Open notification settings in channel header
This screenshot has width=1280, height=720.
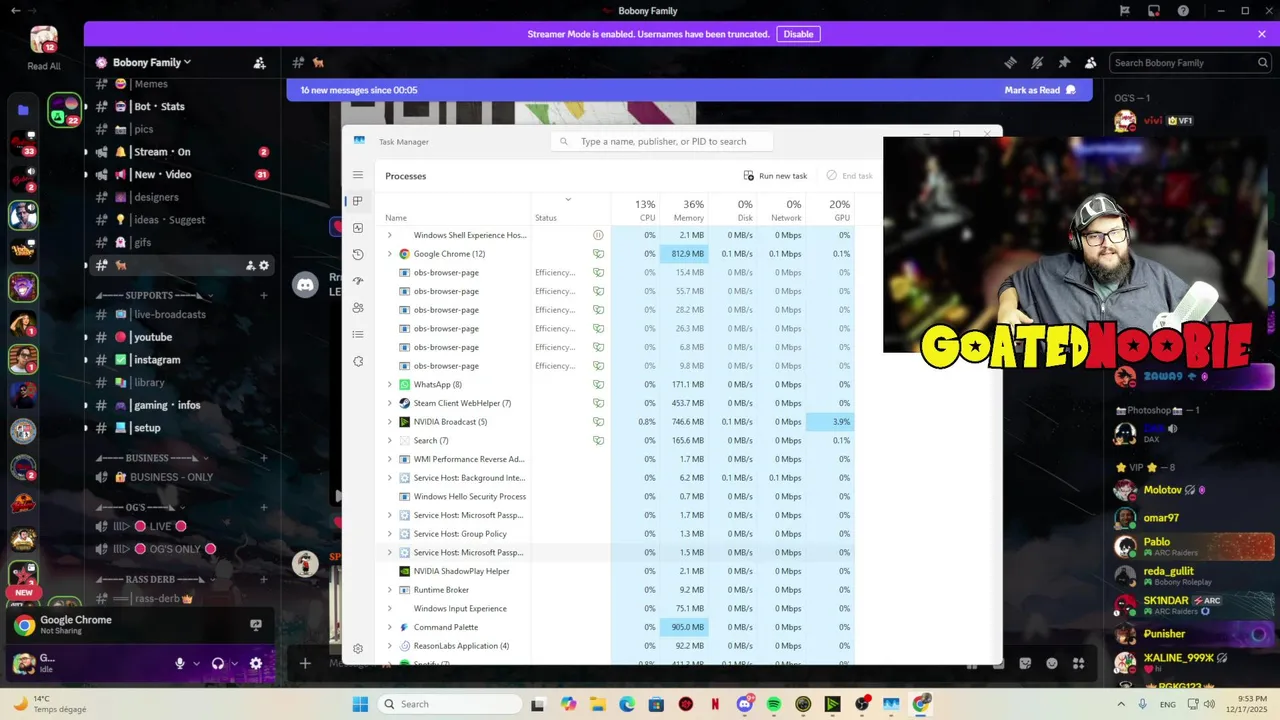1037,62
